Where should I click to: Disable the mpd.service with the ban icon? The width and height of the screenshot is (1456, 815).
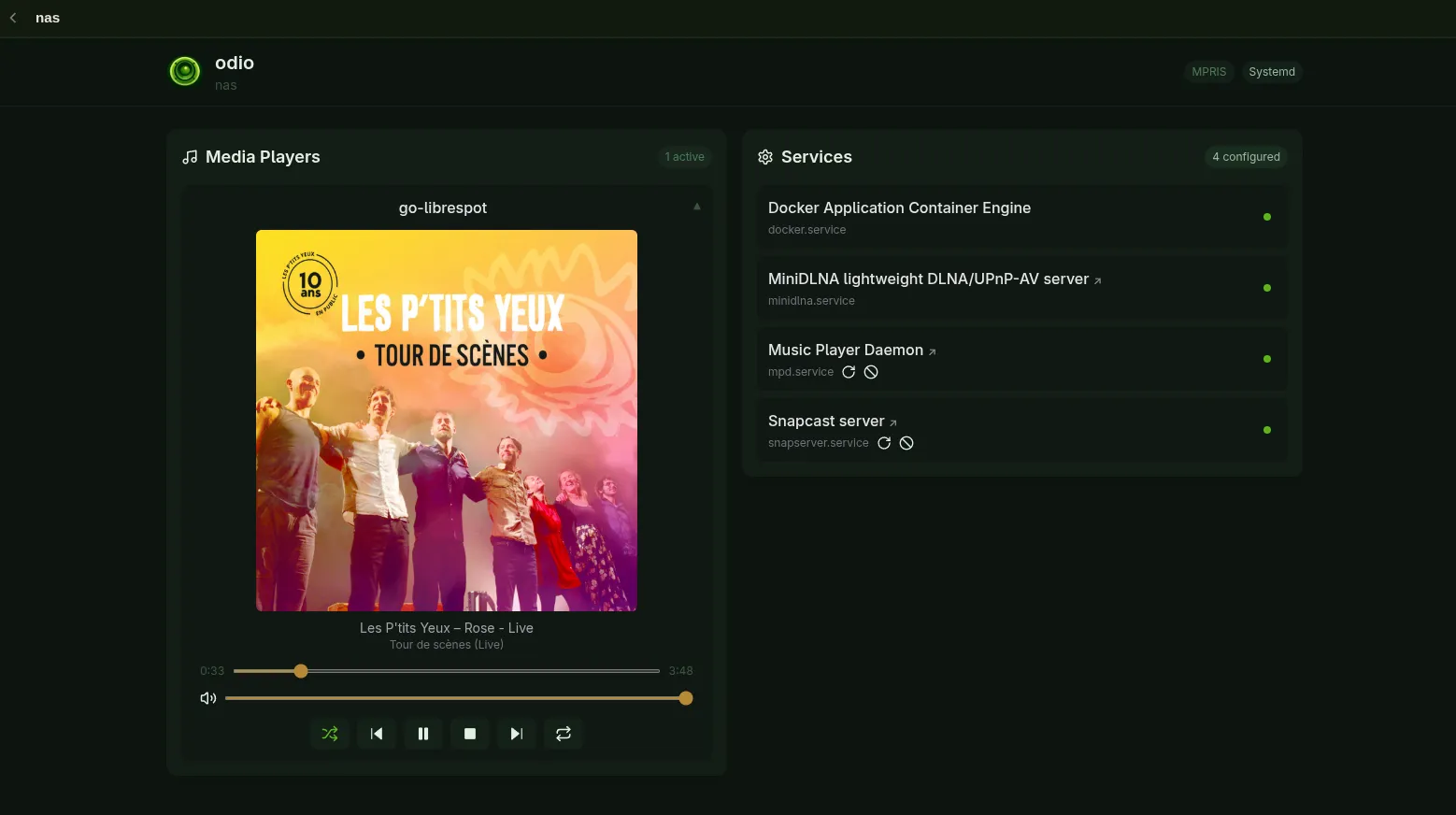871,372
